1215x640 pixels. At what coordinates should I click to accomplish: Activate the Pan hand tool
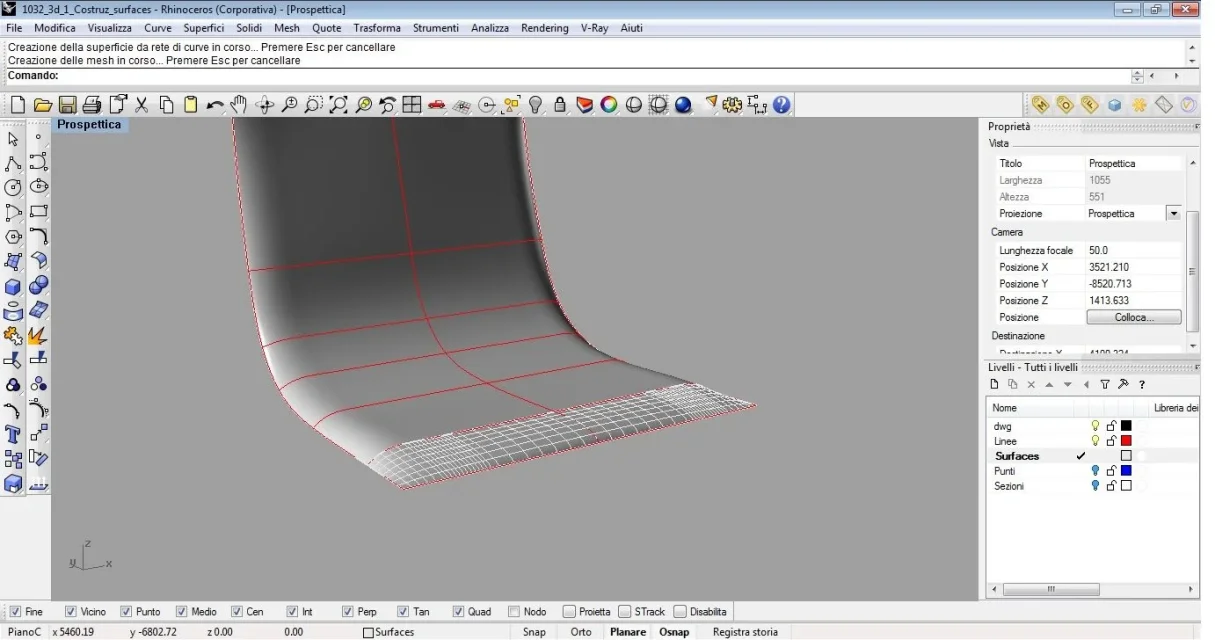pos(239,105)
